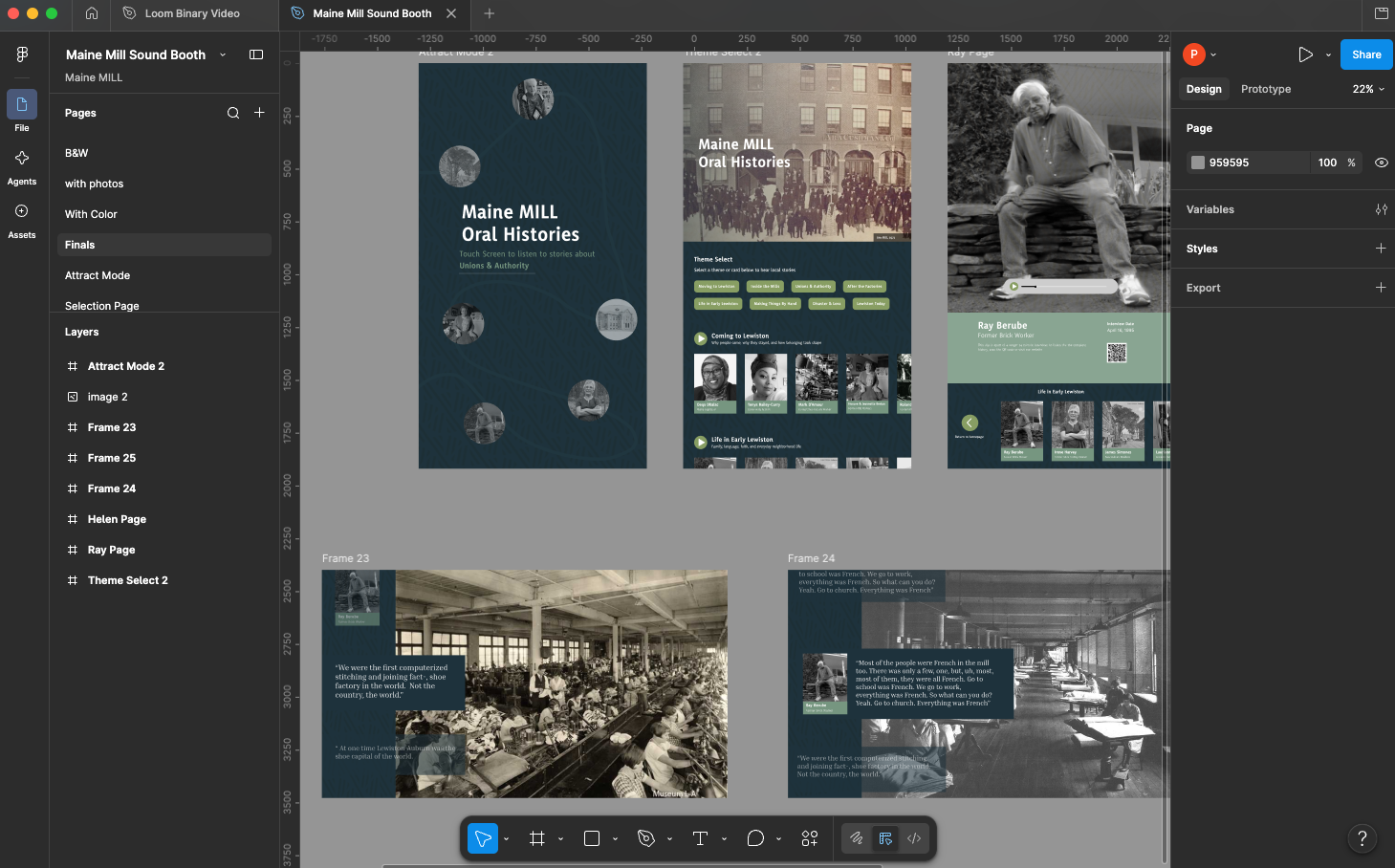Select the Rectangle shape tool
This screenshot has height=868, width=1395.
click(592, 838)
